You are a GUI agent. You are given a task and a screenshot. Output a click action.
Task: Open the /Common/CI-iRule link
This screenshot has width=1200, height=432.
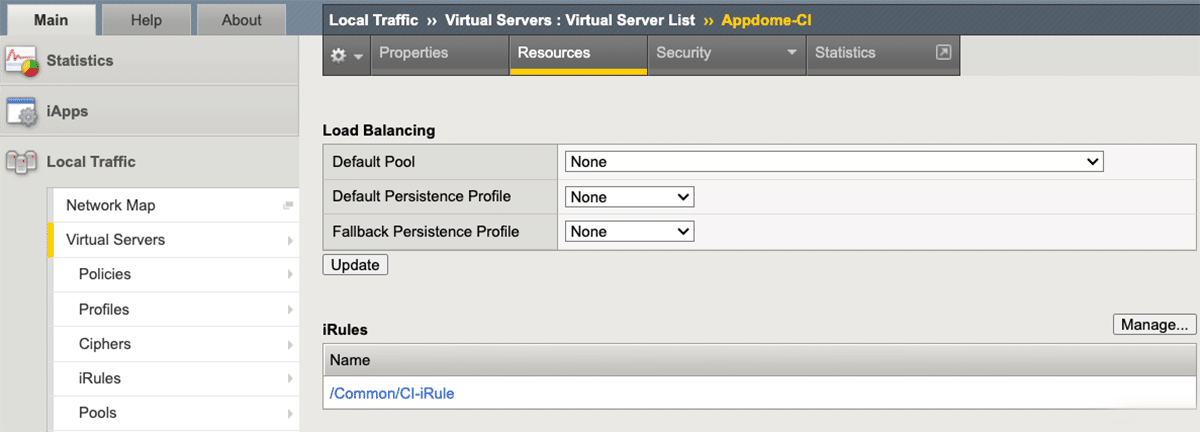[392, 394]
